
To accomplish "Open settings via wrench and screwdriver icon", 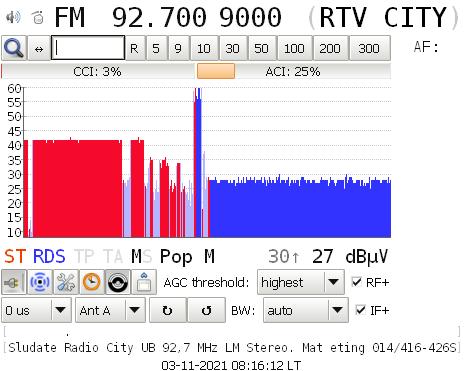I will tap(66, 282).
